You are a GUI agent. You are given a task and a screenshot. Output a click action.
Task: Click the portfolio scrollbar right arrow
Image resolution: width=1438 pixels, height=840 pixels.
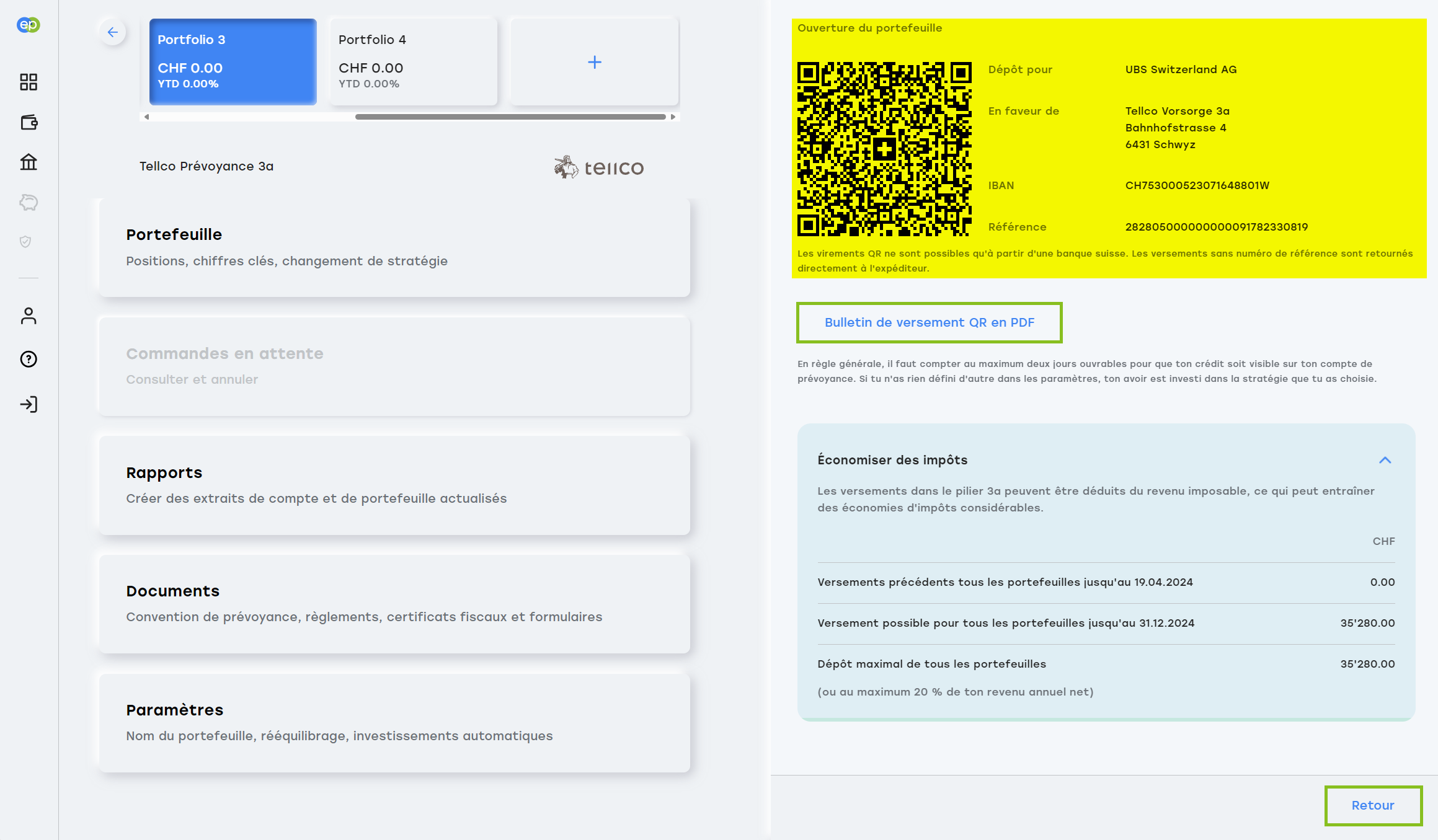pyautogui.click(x=673, y=117)
